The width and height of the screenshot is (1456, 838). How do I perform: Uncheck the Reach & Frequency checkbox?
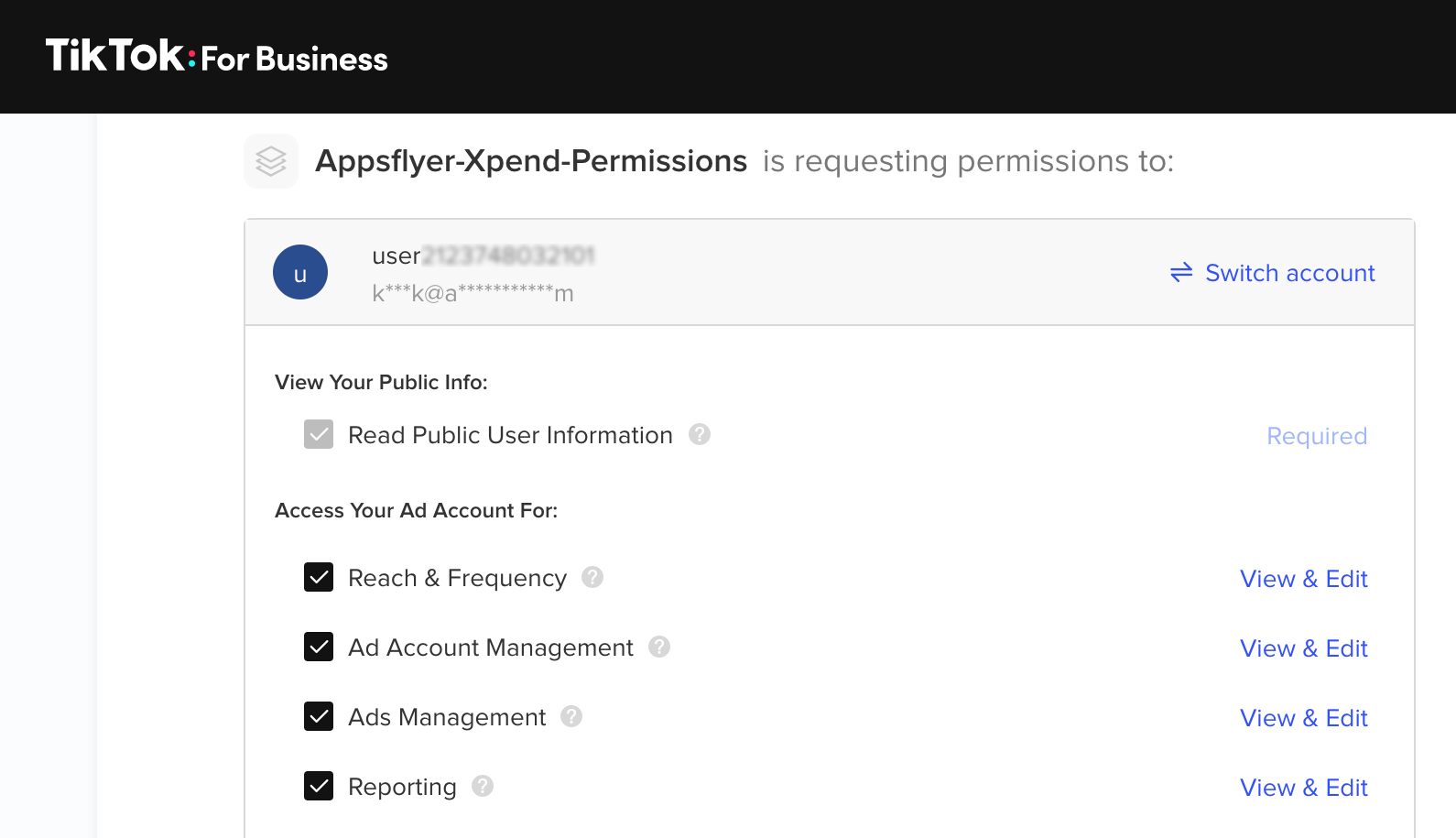319,577
